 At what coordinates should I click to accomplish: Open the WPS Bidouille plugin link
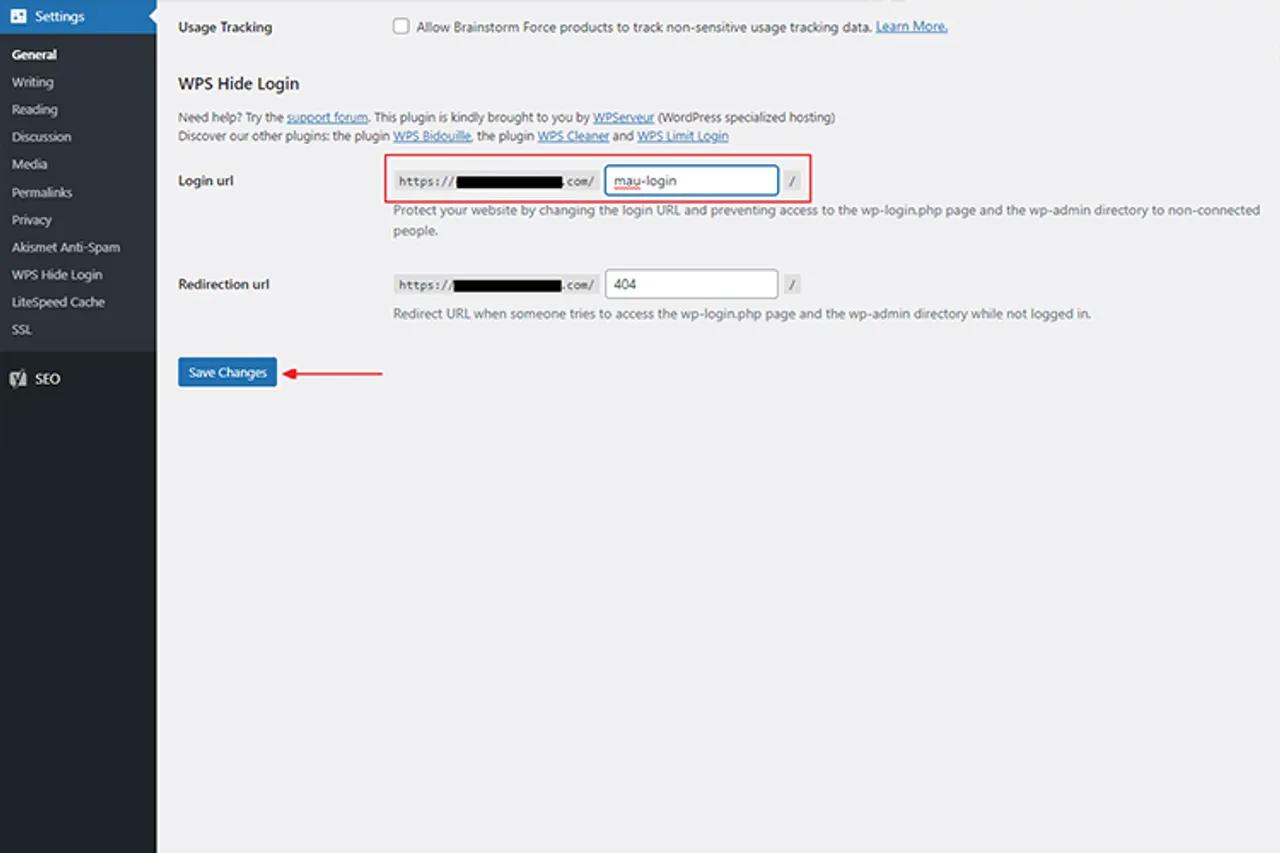pos(432,136)
